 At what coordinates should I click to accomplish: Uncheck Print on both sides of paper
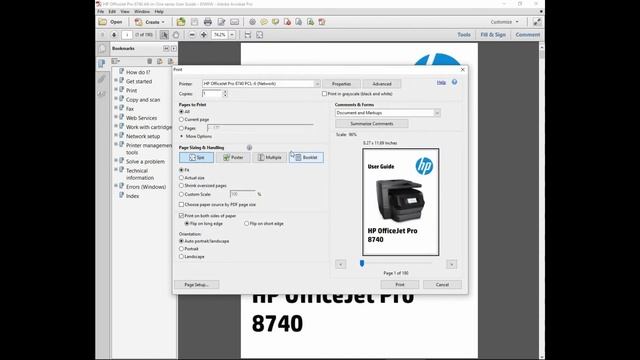pos(182,216)
